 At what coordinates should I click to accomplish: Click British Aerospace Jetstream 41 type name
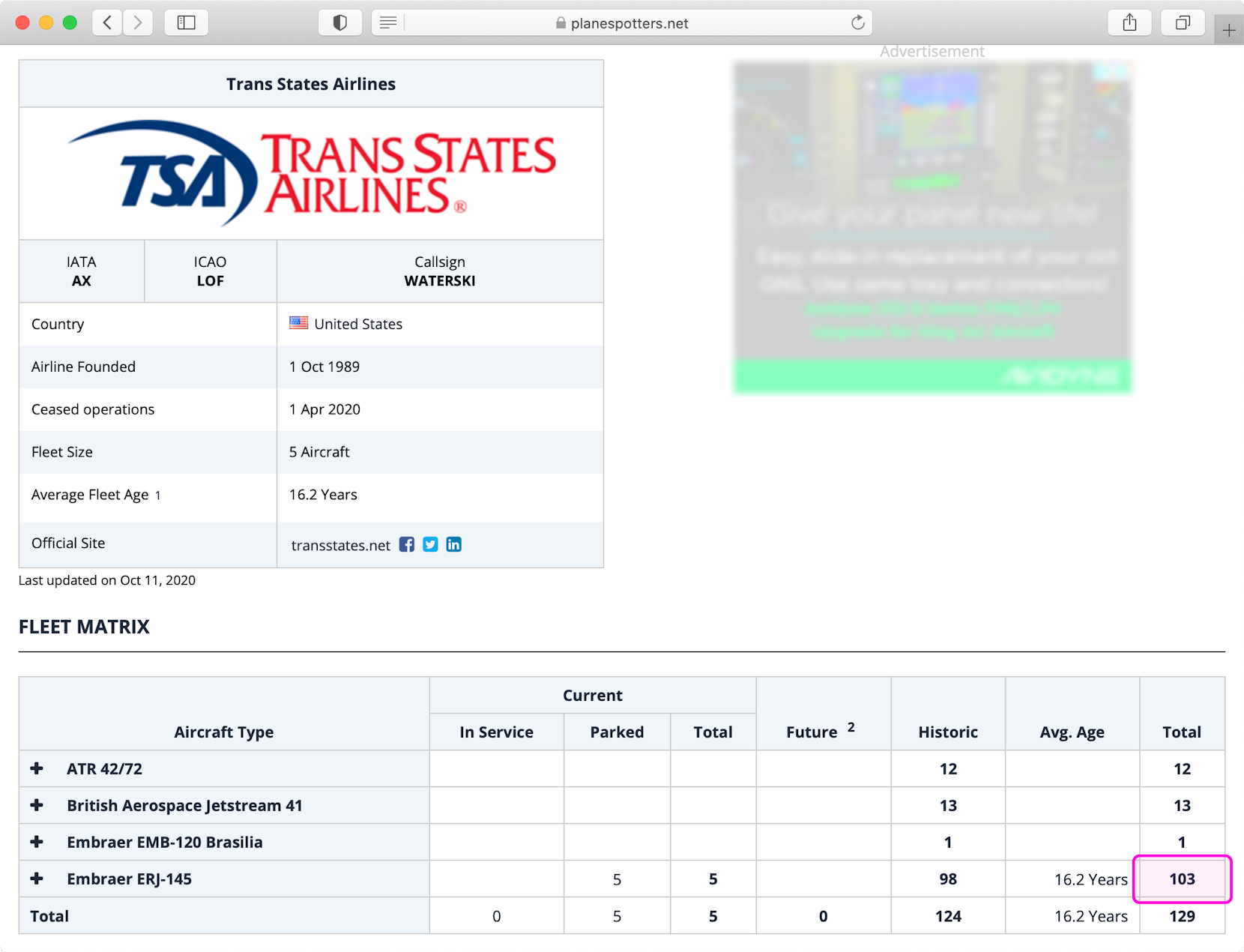[x=184, y=805]
